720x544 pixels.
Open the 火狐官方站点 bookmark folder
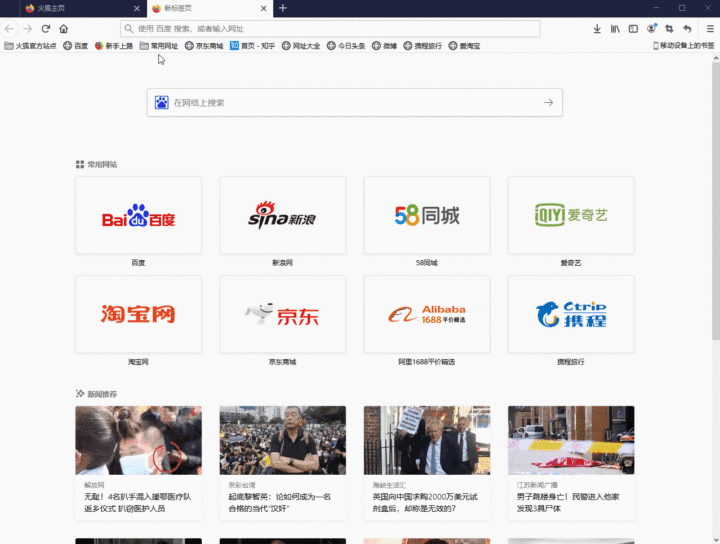point(30,46)
